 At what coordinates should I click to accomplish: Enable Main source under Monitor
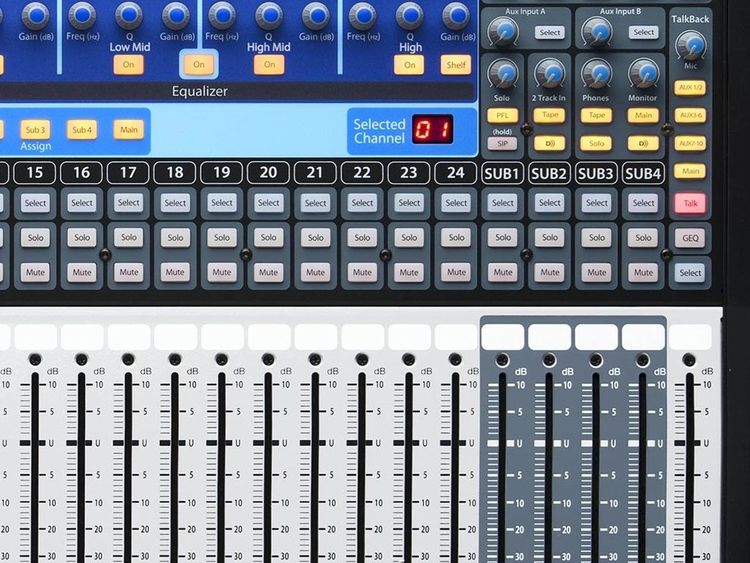643,115
